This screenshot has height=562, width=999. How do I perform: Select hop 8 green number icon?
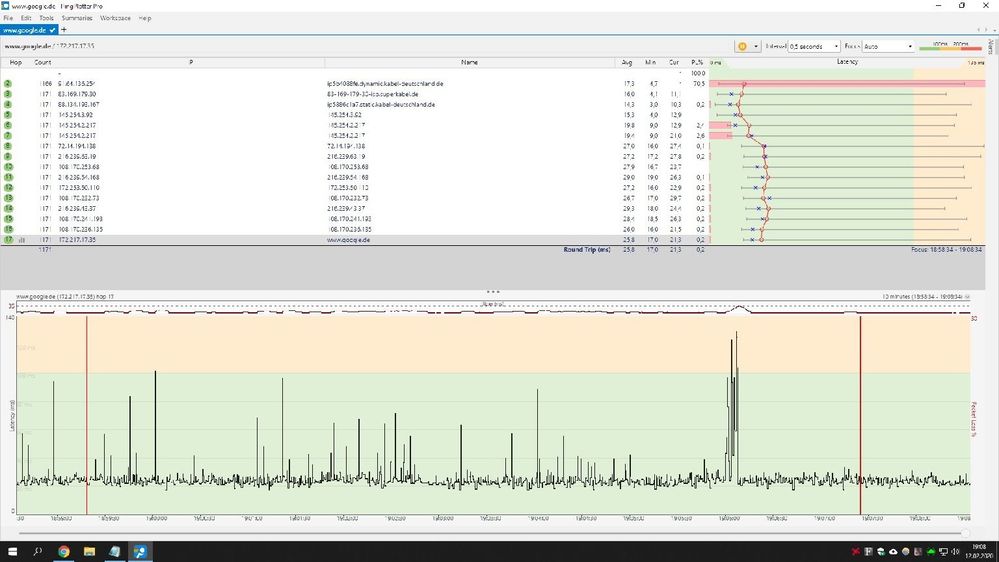[8, 146]
